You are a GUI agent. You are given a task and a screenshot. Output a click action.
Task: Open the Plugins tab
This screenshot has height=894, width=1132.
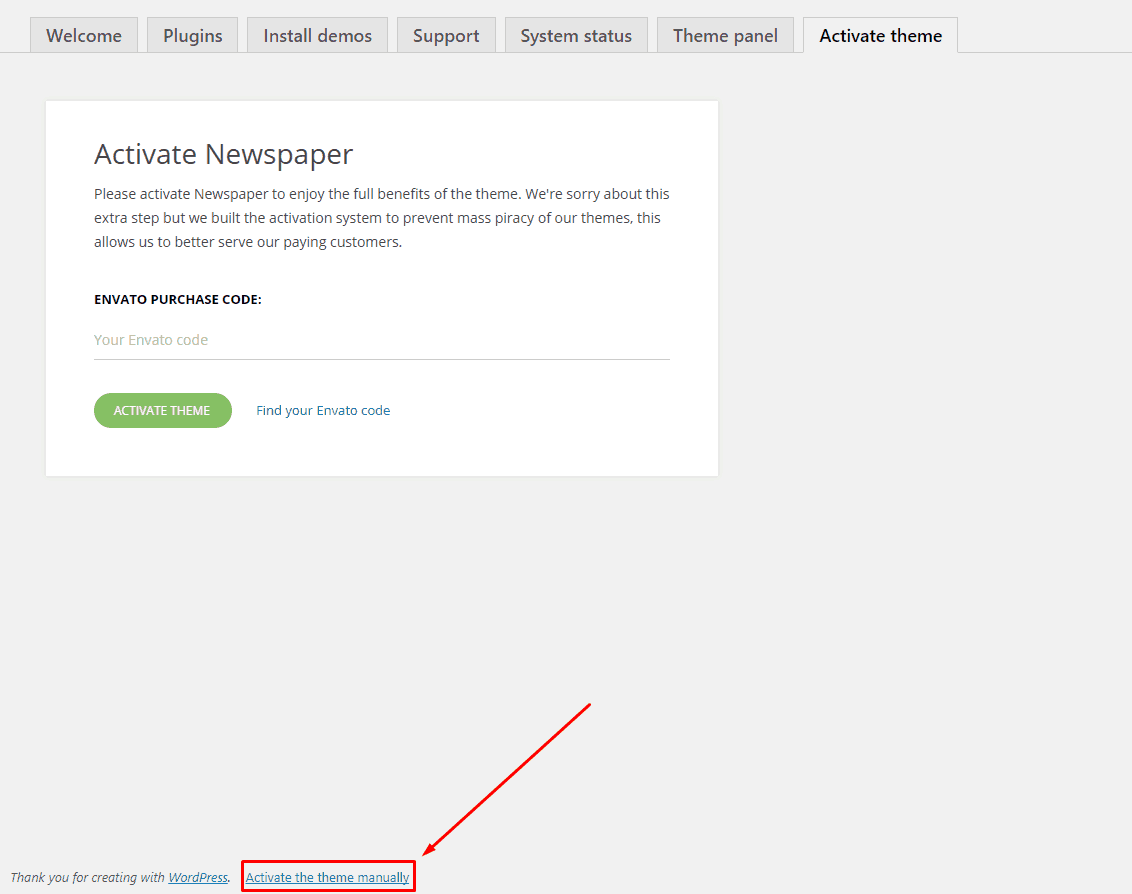point(193,35)
